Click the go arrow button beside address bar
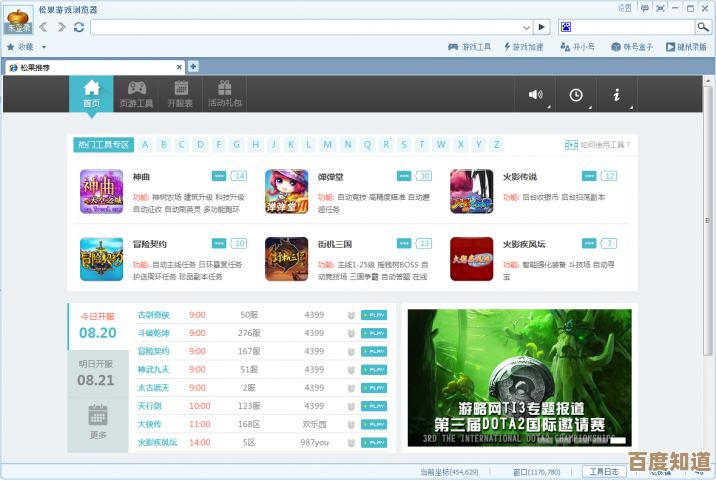Viewport: 716px width, 480px height. click(x=542, y=27)
